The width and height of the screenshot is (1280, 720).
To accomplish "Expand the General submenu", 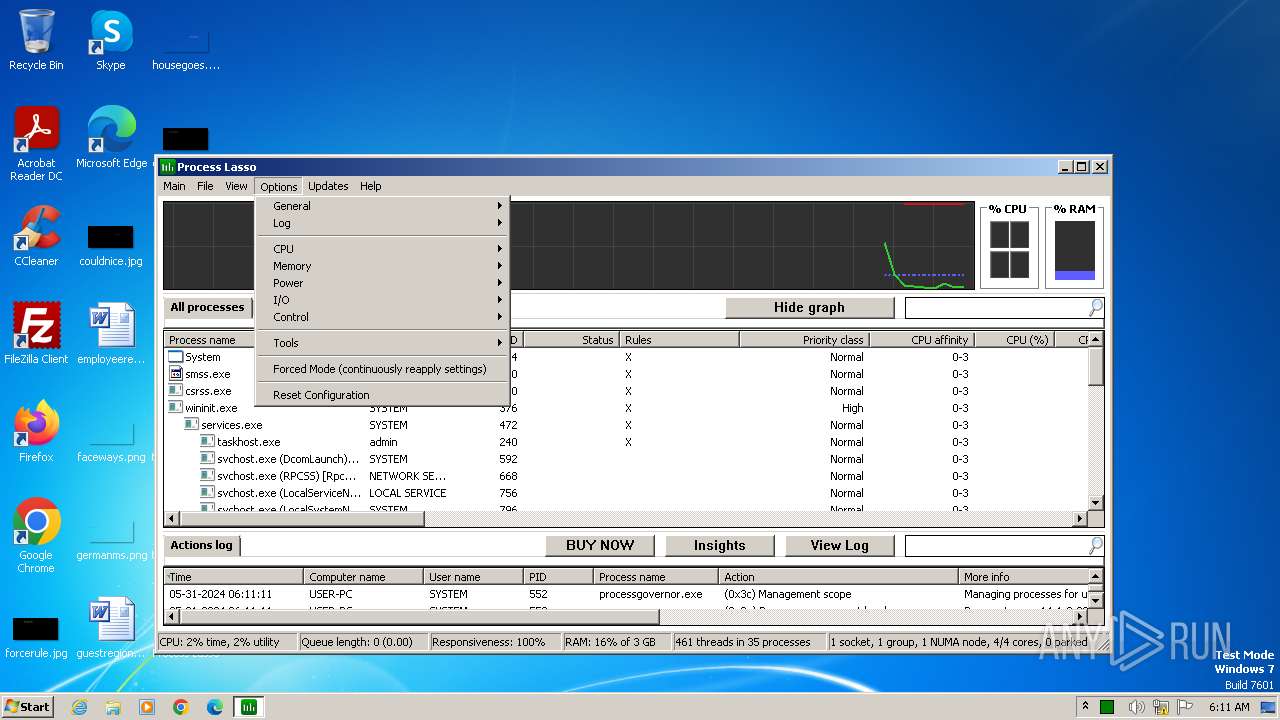I will pyautogui.click(x=383, y=206).
